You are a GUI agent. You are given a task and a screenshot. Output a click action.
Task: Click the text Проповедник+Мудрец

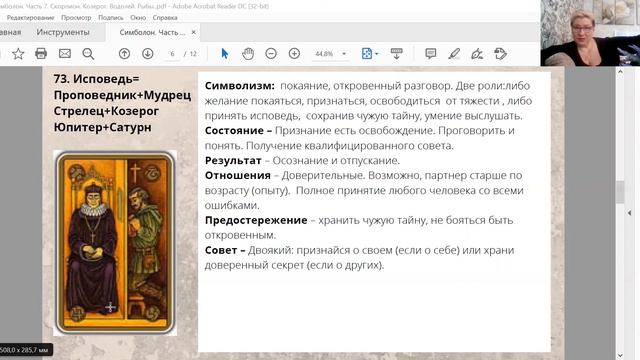(122, 95)
